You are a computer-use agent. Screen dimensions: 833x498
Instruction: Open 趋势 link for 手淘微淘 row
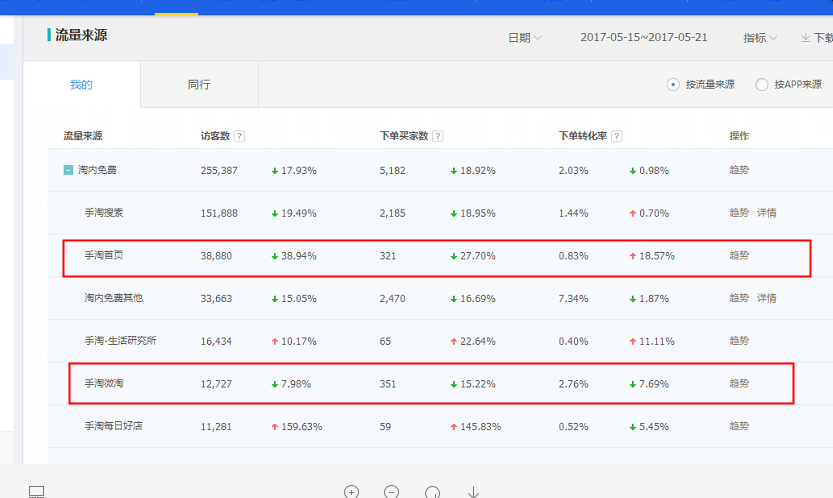coord(739,384)
